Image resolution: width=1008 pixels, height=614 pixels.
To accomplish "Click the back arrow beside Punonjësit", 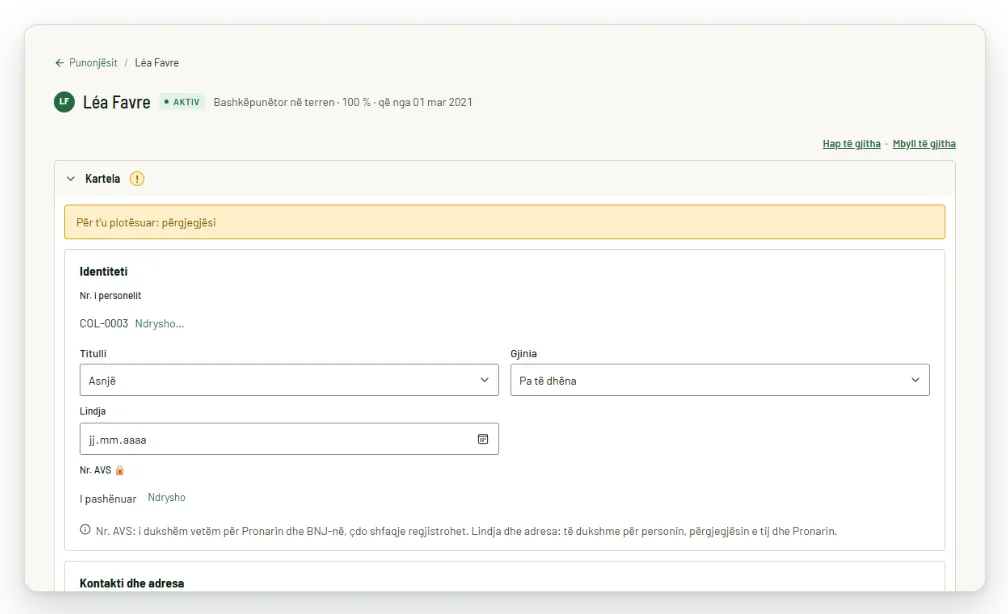I will coord(59,63).
